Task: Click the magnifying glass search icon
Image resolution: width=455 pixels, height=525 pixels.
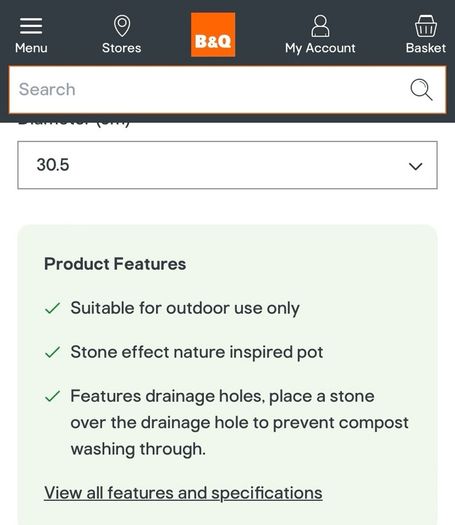Action: coord(421,89)
